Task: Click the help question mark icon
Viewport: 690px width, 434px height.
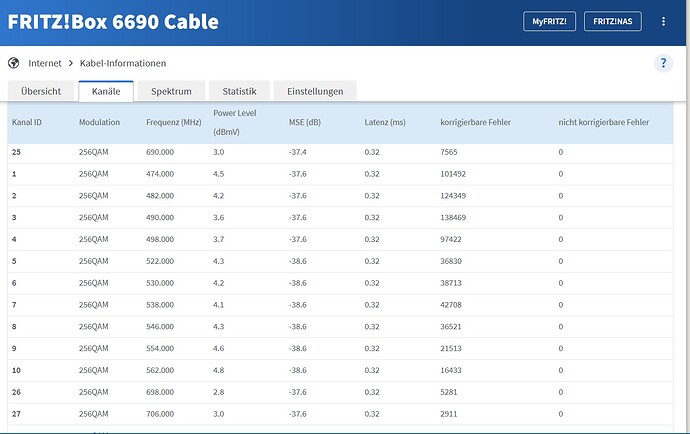Action: (663, 63)
